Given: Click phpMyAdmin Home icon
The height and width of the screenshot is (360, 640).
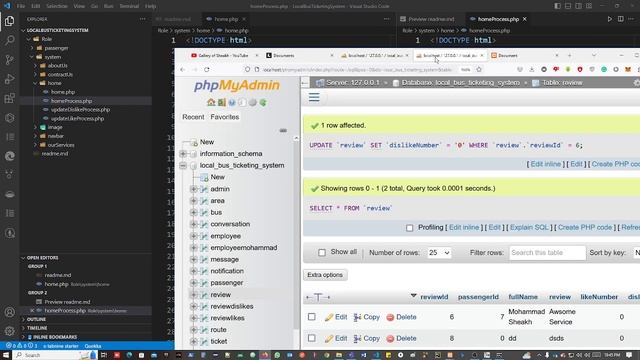Looking at the screenshot, I should 211,102.
